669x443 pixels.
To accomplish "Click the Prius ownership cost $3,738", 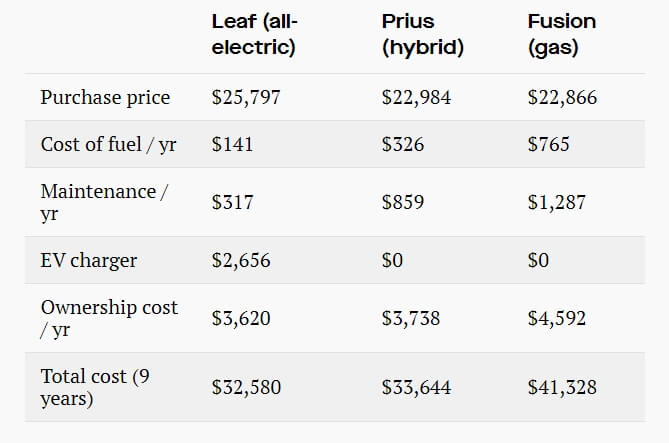I will click(410, 318).
